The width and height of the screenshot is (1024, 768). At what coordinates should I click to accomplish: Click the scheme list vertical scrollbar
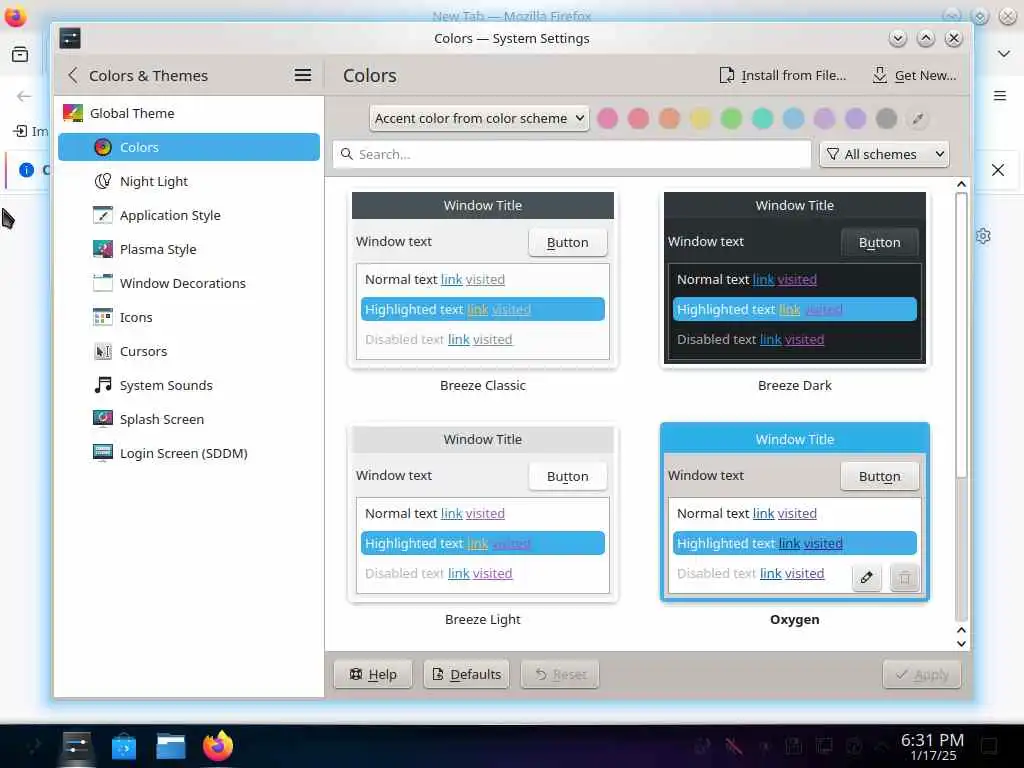(961, 334)
